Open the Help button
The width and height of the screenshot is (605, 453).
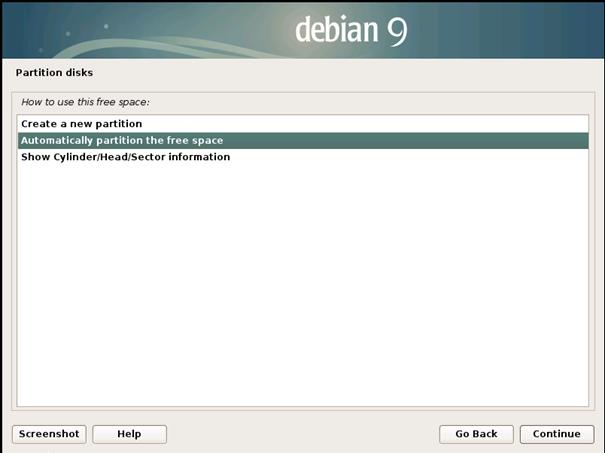point(129,434)
